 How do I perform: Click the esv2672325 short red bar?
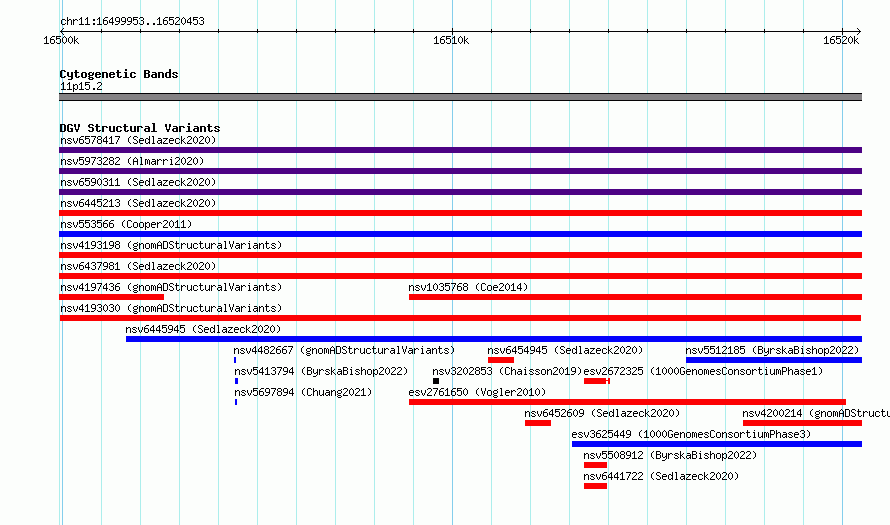click(597, 381)
